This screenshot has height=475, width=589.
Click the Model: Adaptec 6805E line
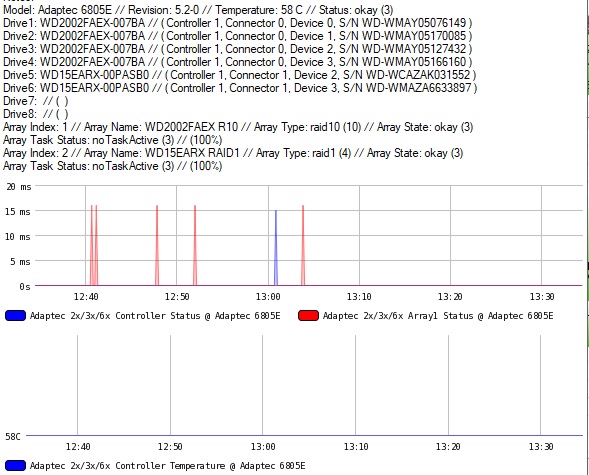tap(198, 10)
